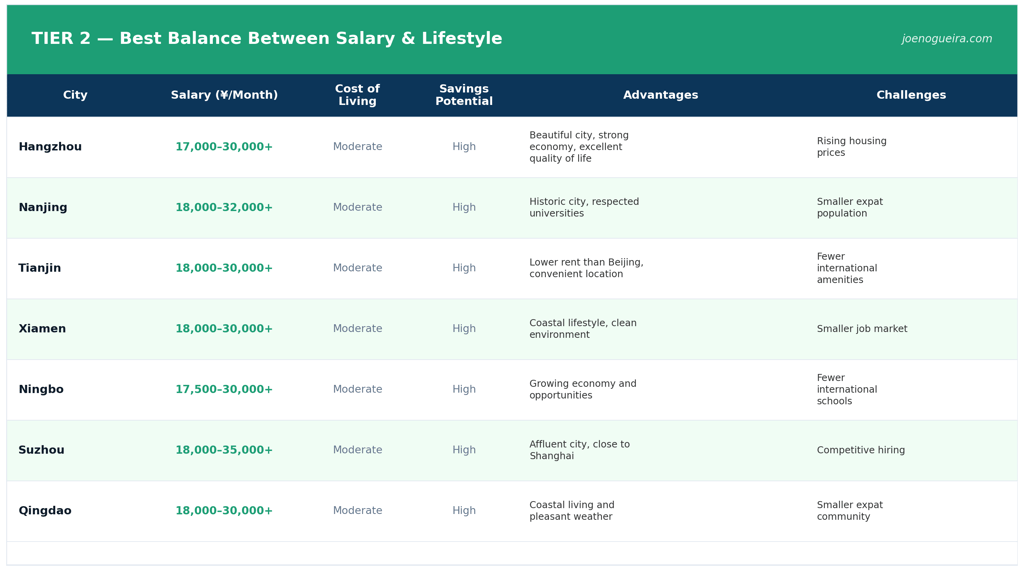Select the Xiamen city cell
This screenshot has width=1024, height=574.
(42, 328)
